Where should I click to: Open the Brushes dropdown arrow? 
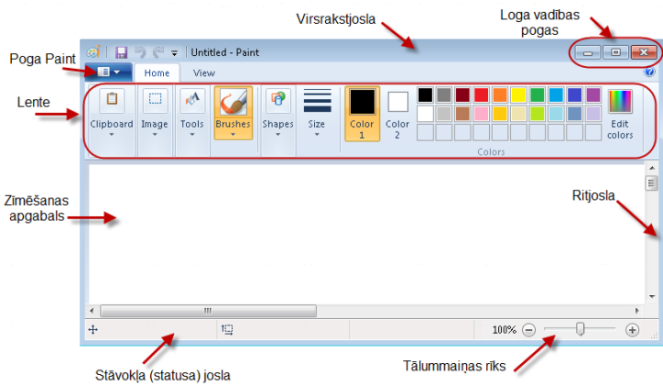[233, 134]
